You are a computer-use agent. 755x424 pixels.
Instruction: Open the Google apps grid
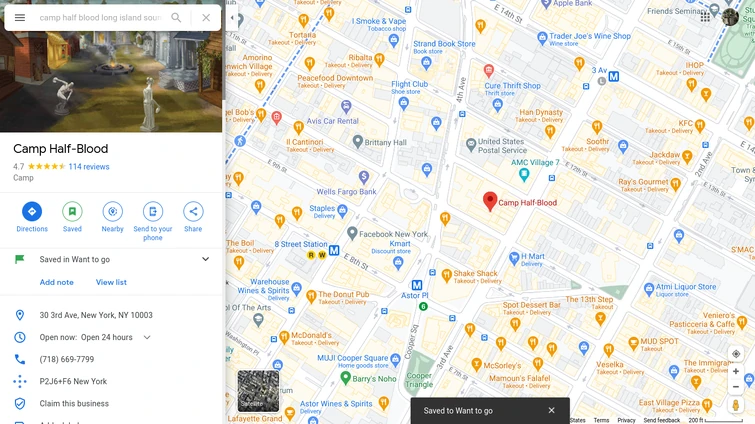pyautogui.click(x=705, y=18)
